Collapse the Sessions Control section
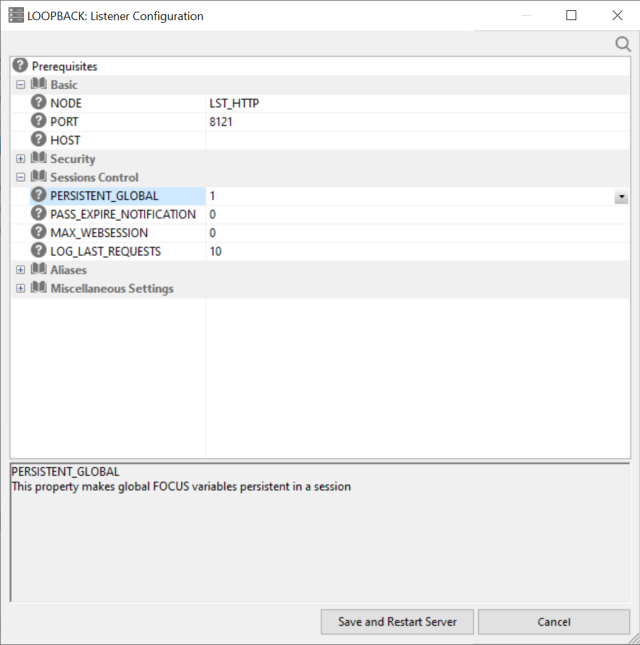The height and width of the screenshot is (645, 640). pyautogui.click(x=21, y=177)
